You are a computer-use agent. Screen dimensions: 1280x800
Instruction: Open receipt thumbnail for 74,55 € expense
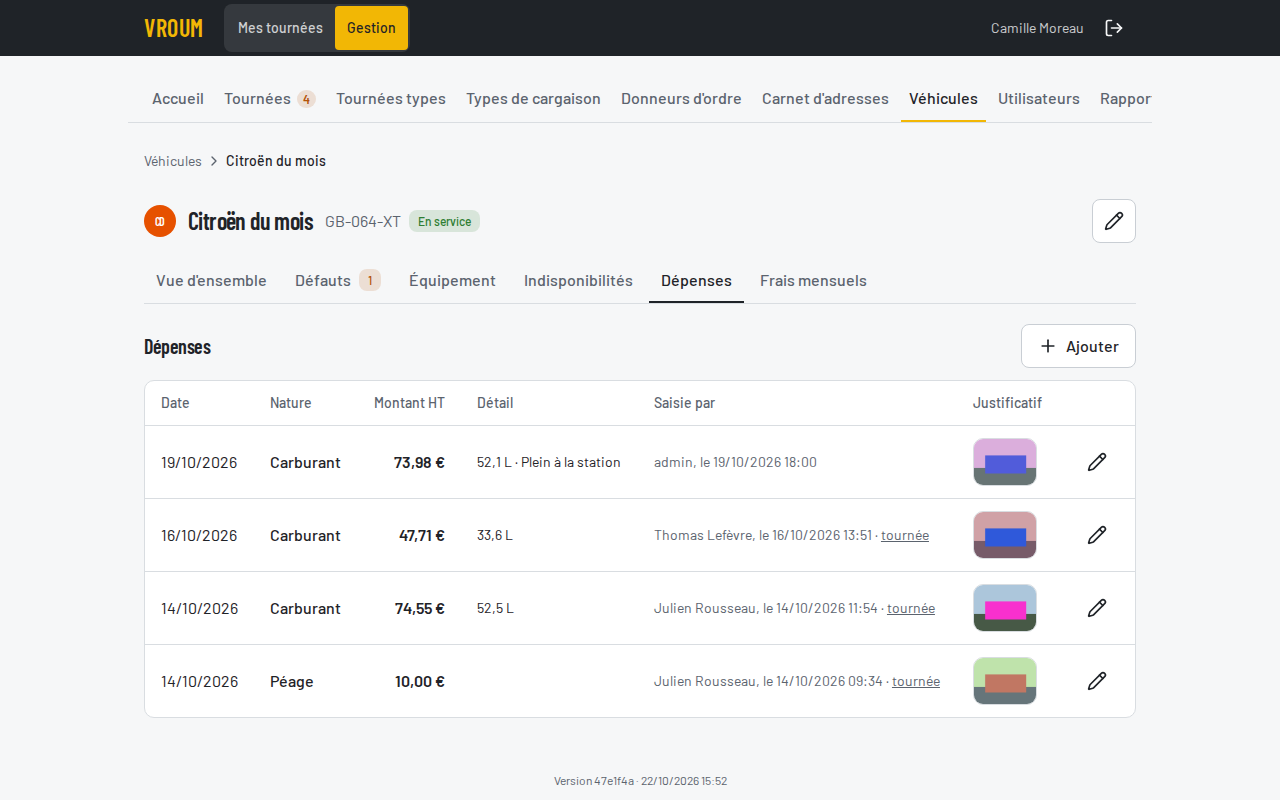pos(1005,608)
